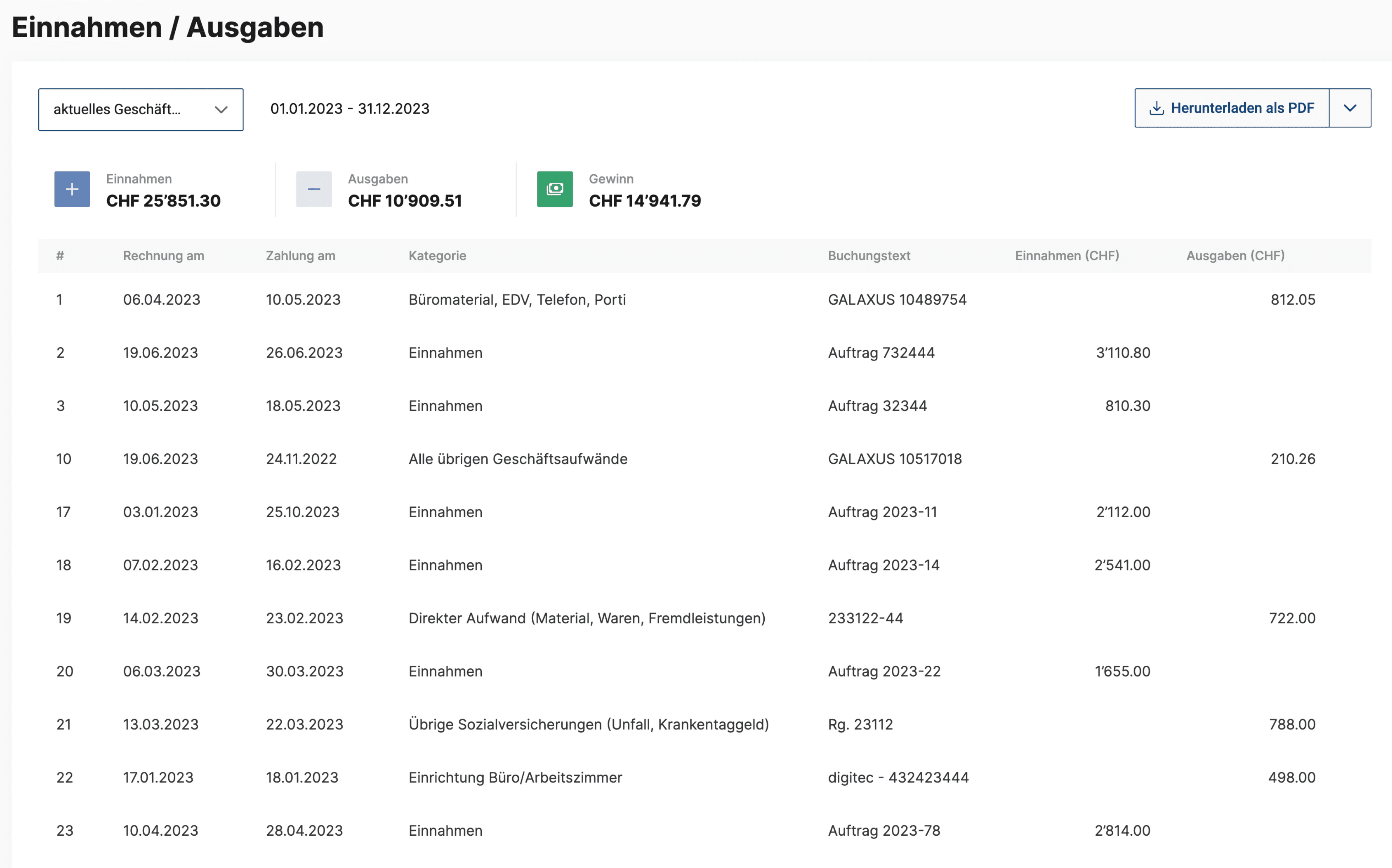
Task: Open the Auftrag 2023-22 row
Action: point(704,671)
